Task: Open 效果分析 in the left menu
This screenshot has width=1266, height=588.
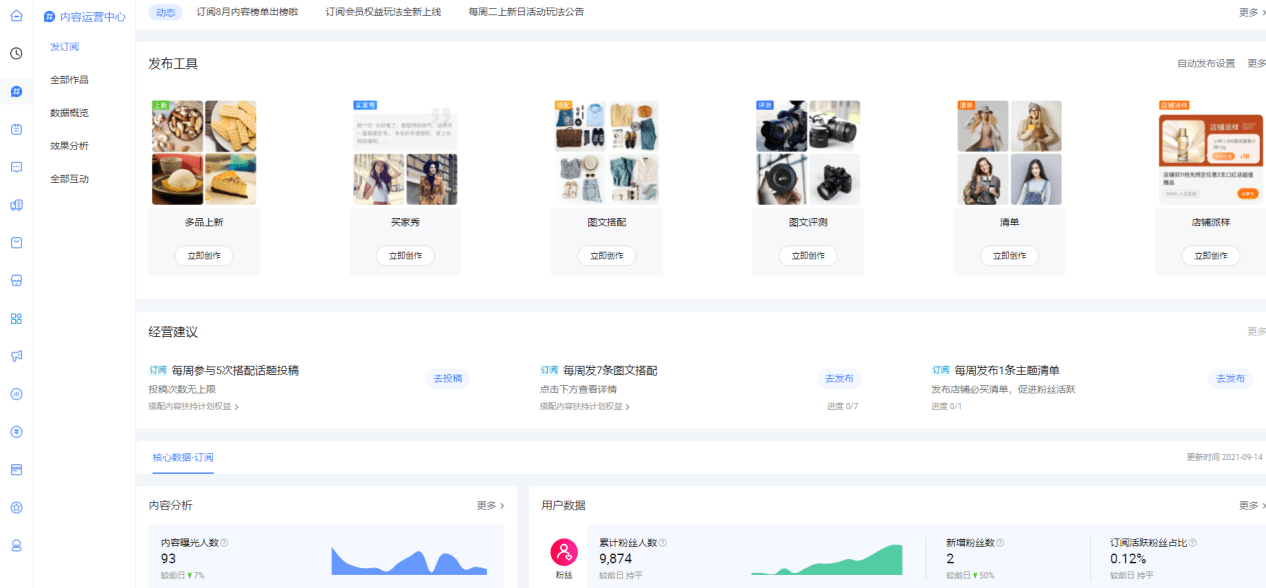Action: click(69, 146)
